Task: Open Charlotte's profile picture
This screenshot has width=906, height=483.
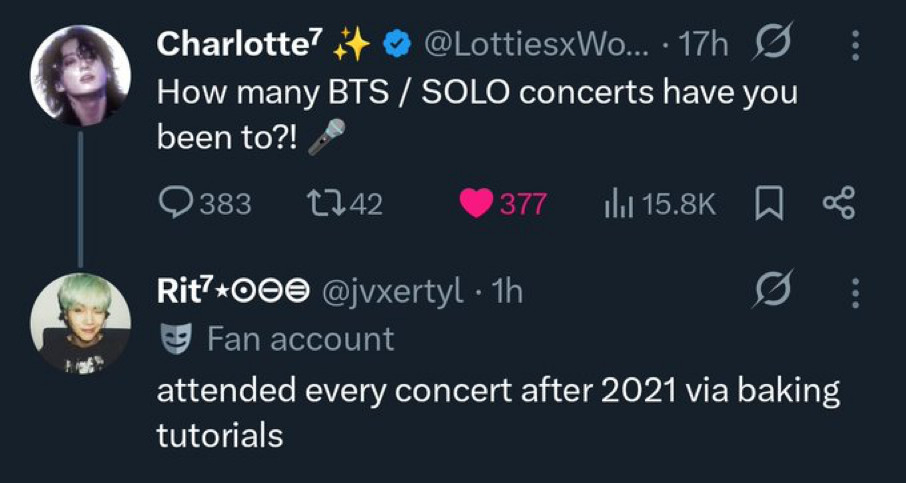Action: coord(80,75)
